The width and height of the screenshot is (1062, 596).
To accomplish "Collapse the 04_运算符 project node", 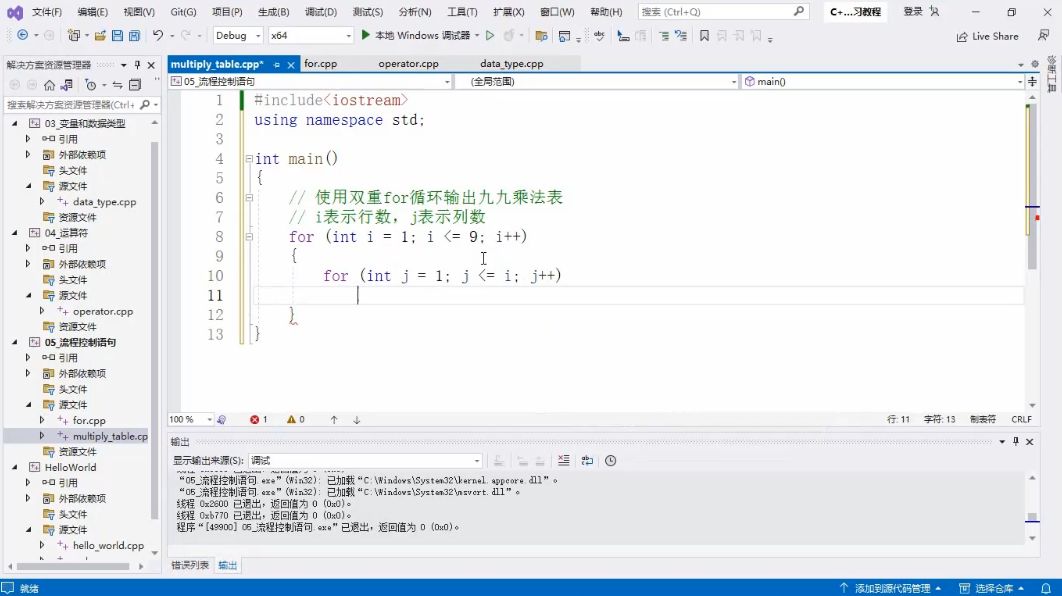I will pos(14,232).
